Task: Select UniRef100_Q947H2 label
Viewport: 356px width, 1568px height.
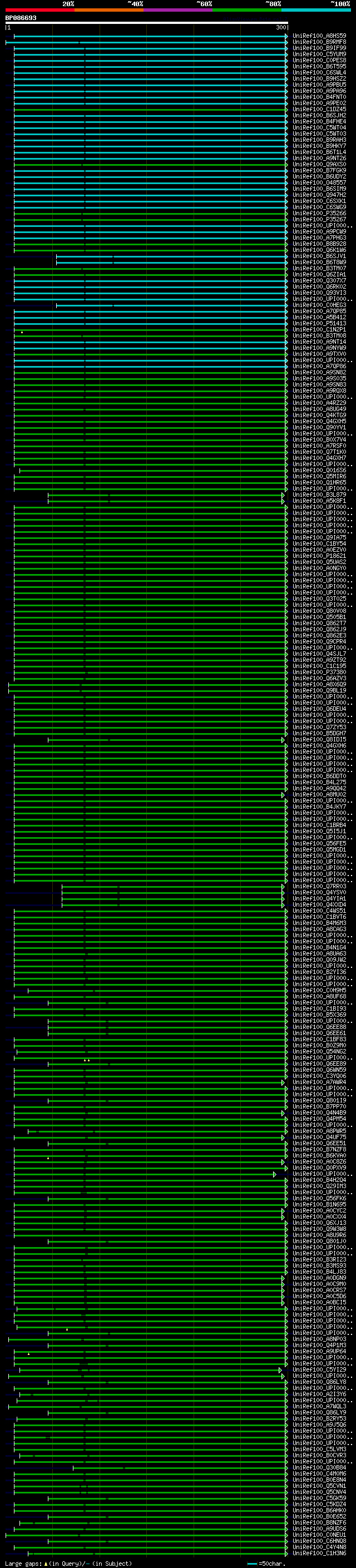Action: click(x=319, y=195)
